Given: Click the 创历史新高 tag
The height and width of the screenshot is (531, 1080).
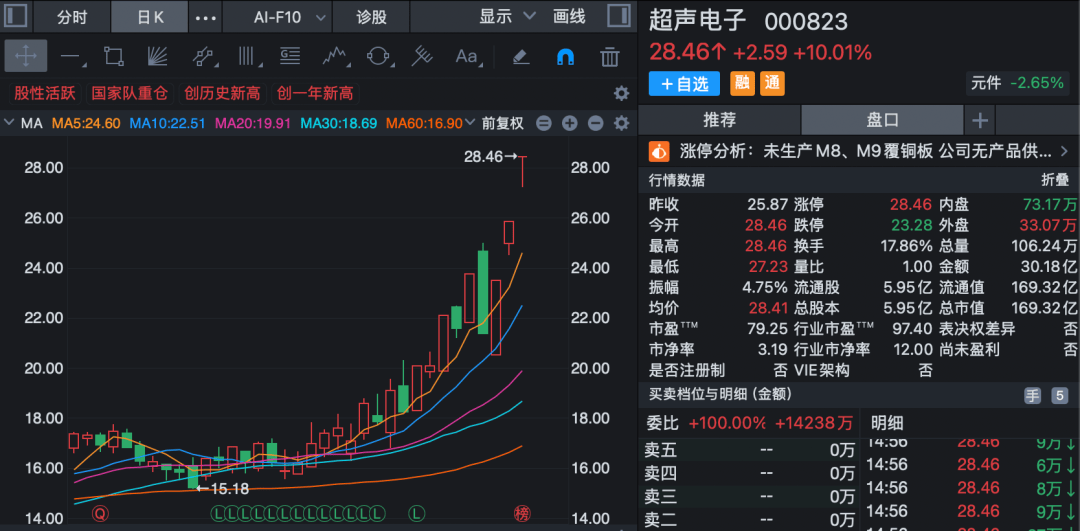Looking at the screenshot, I should coord(222,94).
